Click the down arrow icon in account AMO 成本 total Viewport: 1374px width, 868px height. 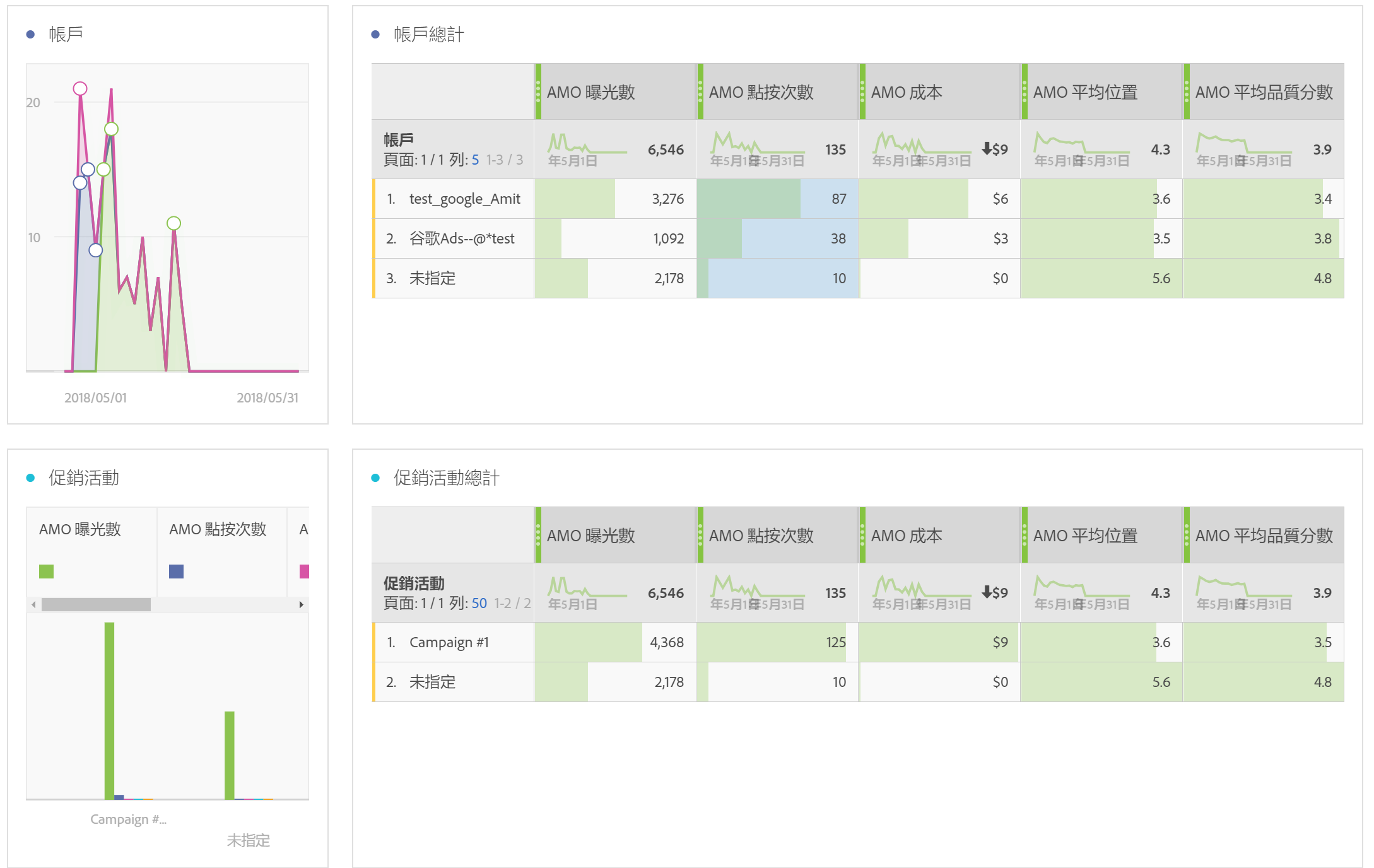pyautogui.click(x=987, y=149)
